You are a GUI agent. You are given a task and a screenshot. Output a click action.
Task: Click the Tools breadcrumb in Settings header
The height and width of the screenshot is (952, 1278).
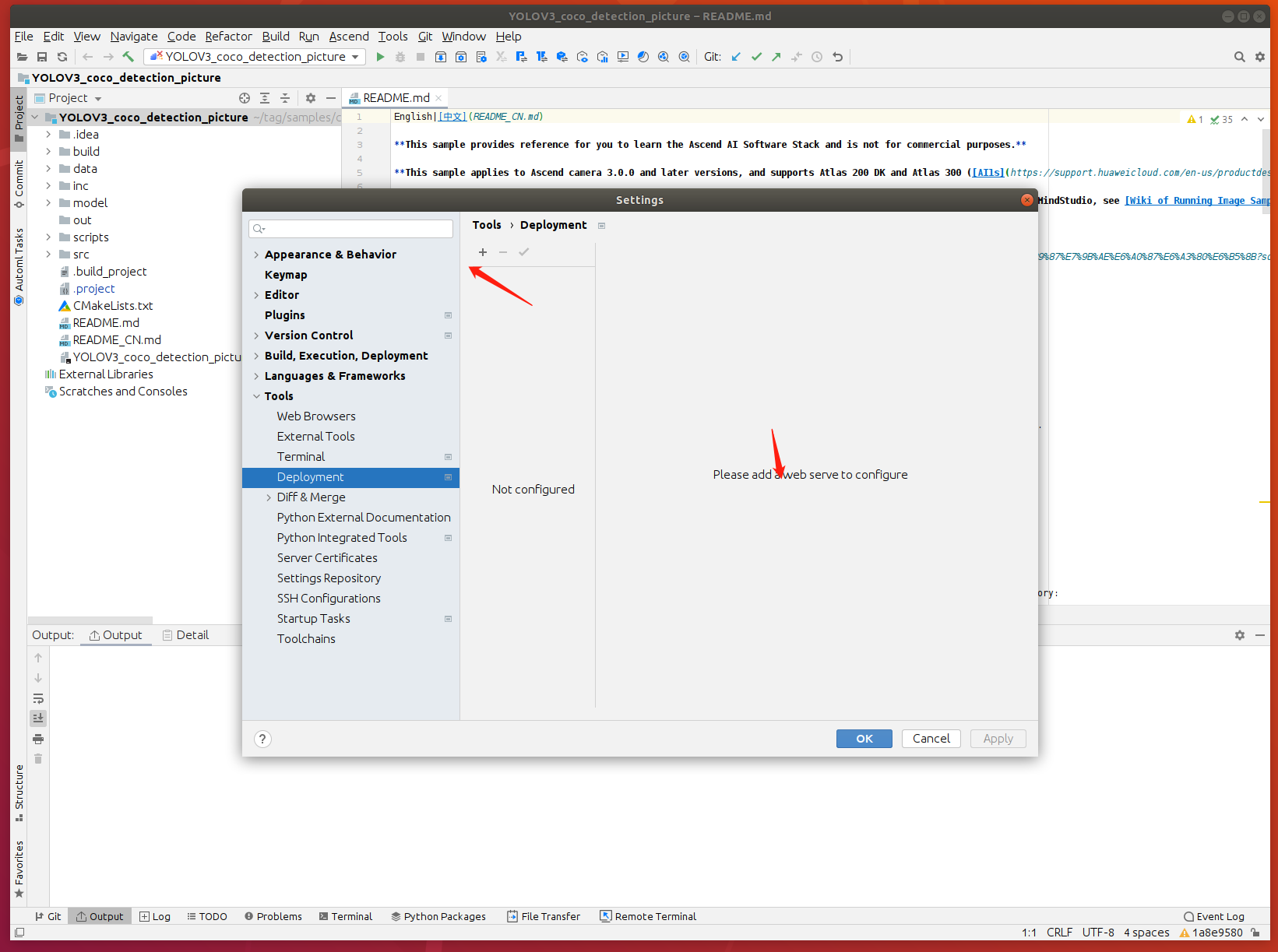487,225
